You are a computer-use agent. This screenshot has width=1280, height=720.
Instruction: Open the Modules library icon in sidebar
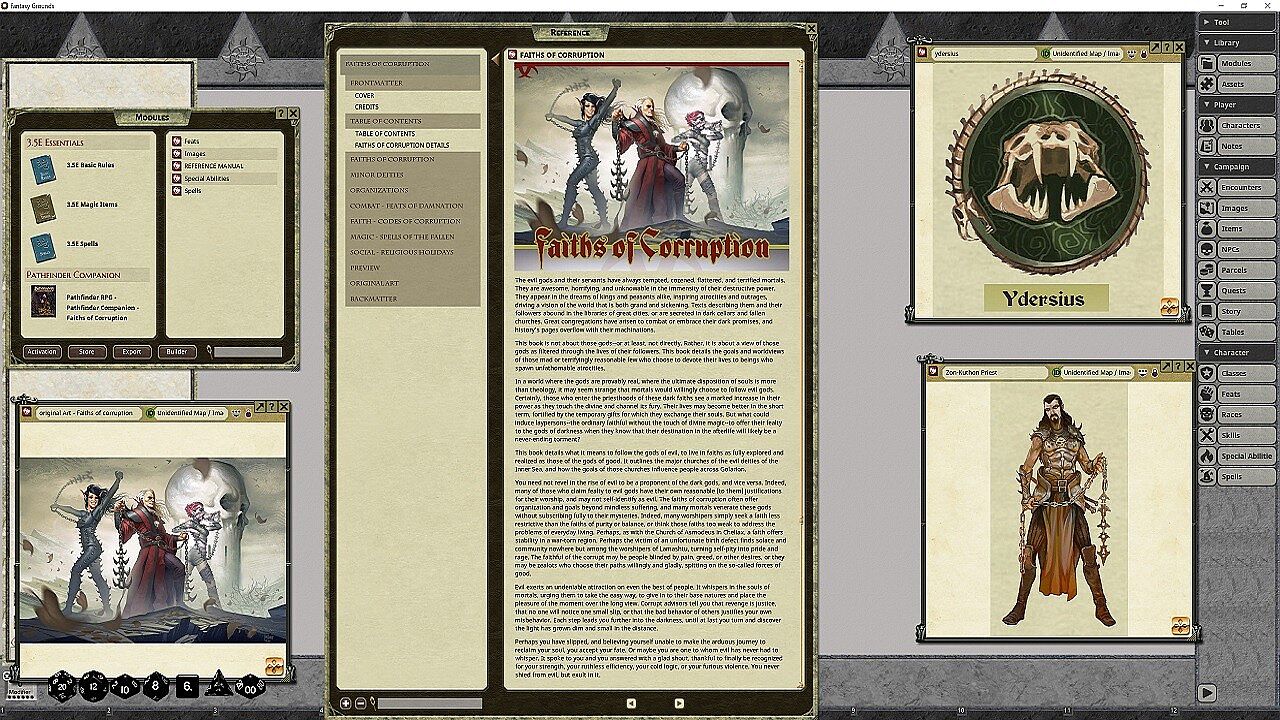1207,63
